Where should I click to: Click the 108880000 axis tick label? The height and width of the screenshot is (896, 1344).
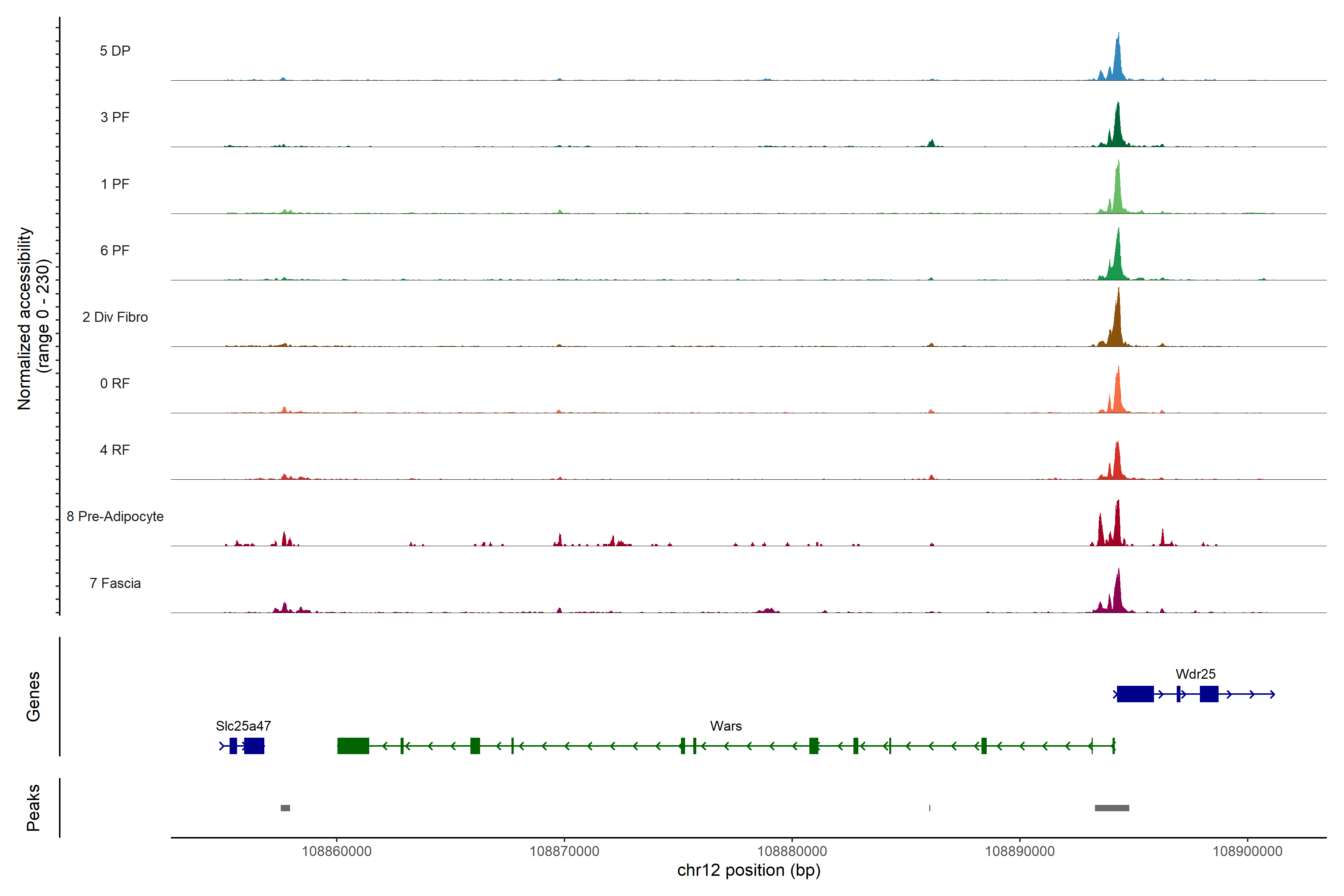click(x=792, y=851)
